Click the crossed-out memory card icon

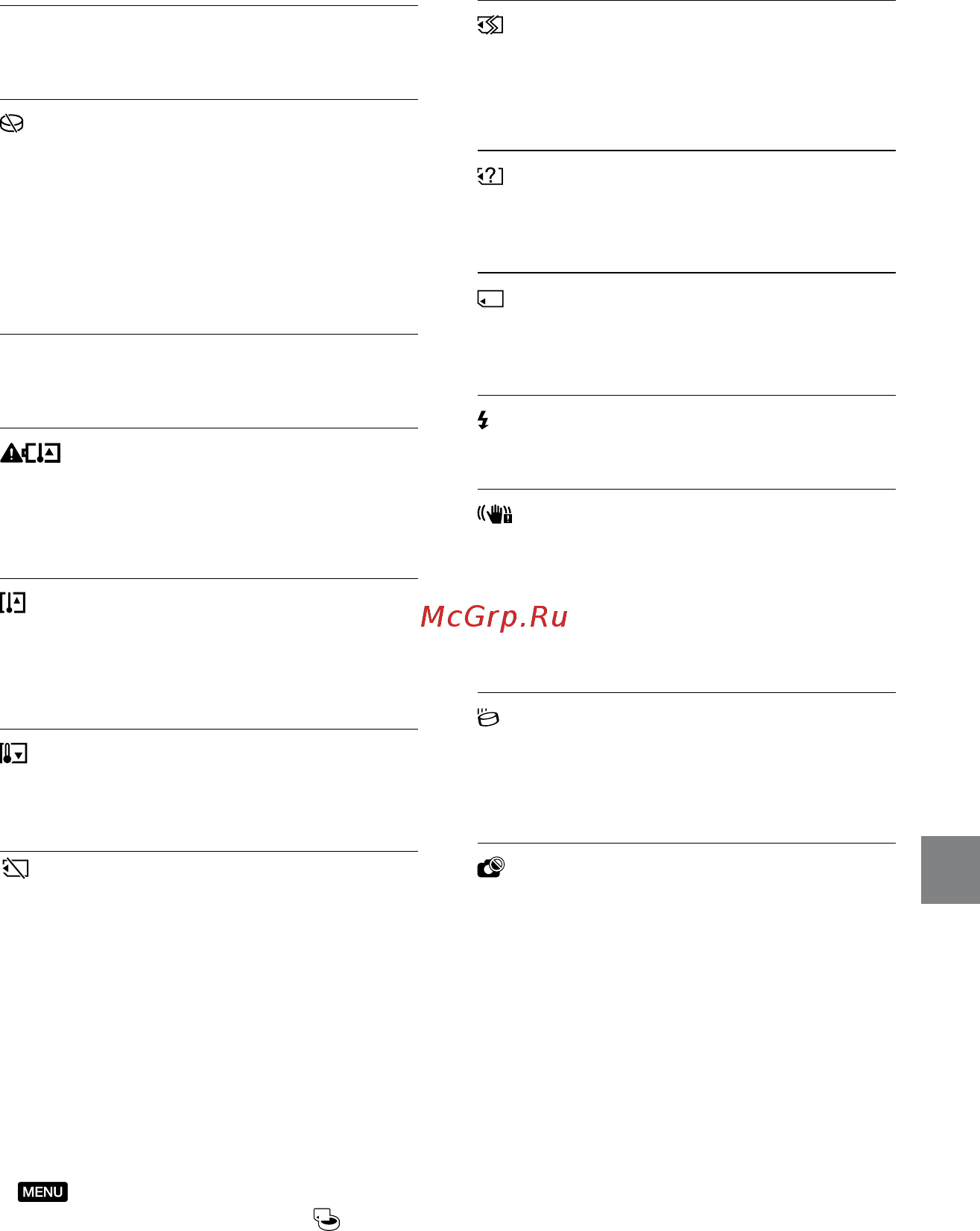(15, 868)
